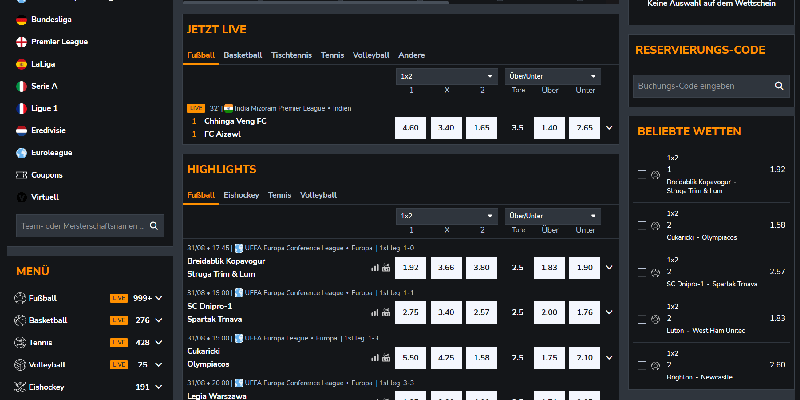Check the Cukaricki - Olympiacos popular bet checkbox
Image resolution: width=800 pixels, height=400 pixels.
point(642,226)
